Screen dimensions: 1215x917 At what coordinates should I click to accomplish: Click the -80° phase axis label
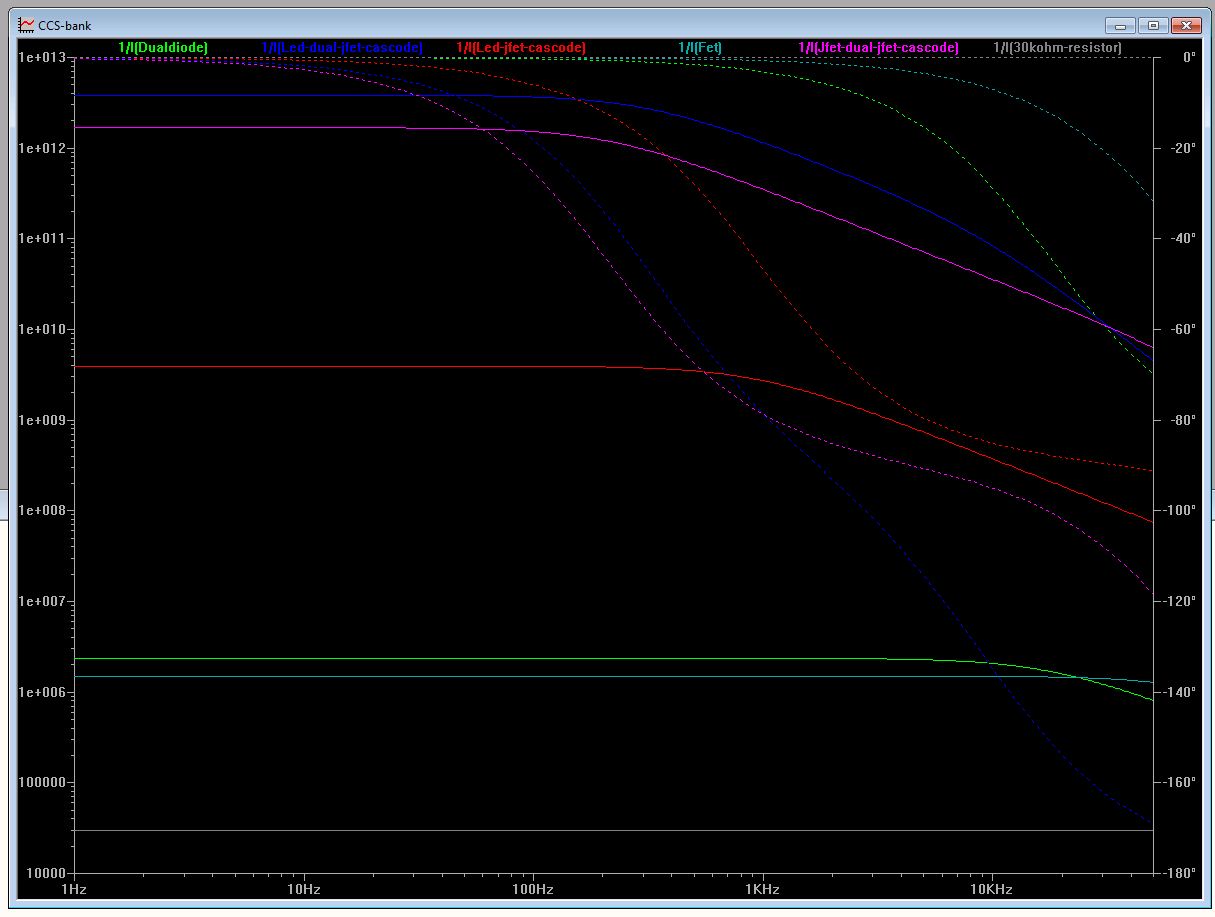coord(1183,420)
